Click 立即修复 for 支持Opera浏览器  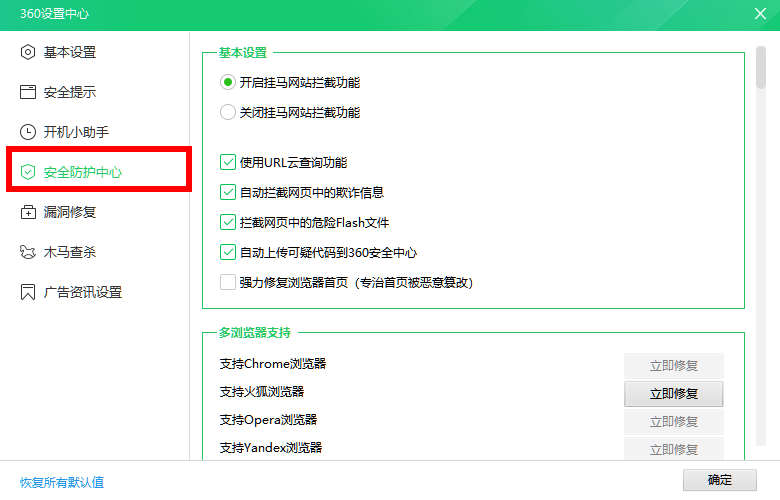click(674, 421)
